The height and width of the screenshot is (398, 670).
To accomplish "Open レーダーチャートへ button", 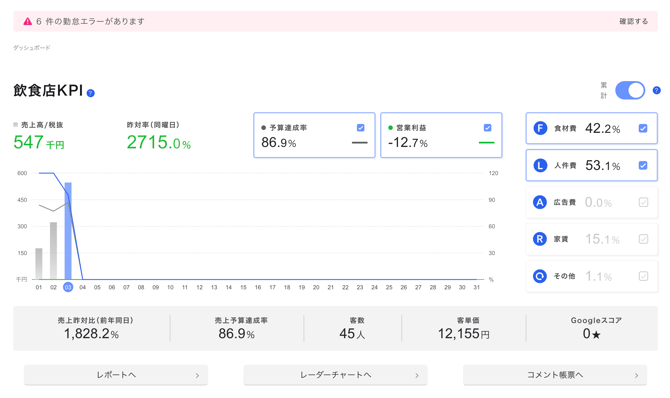I will [335, 375].
